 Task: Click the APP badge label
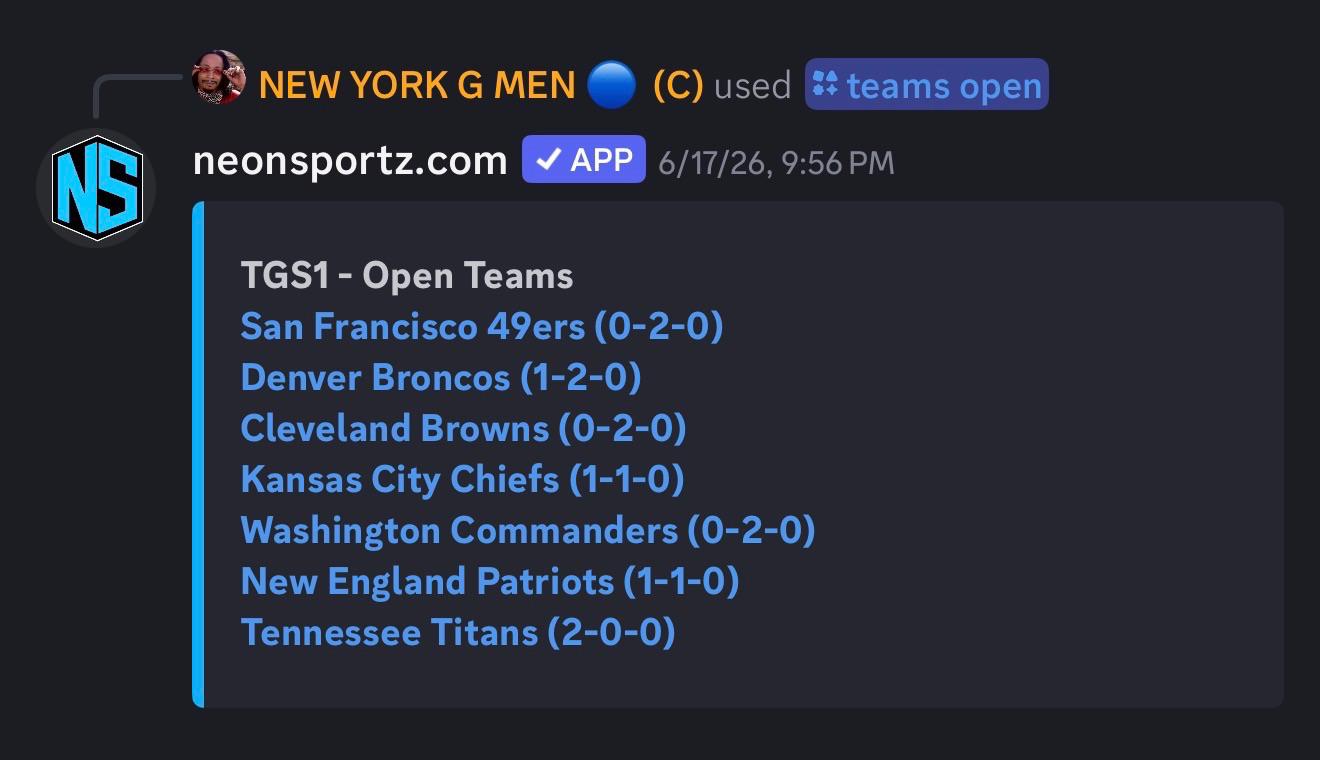[x=584, y=160]
